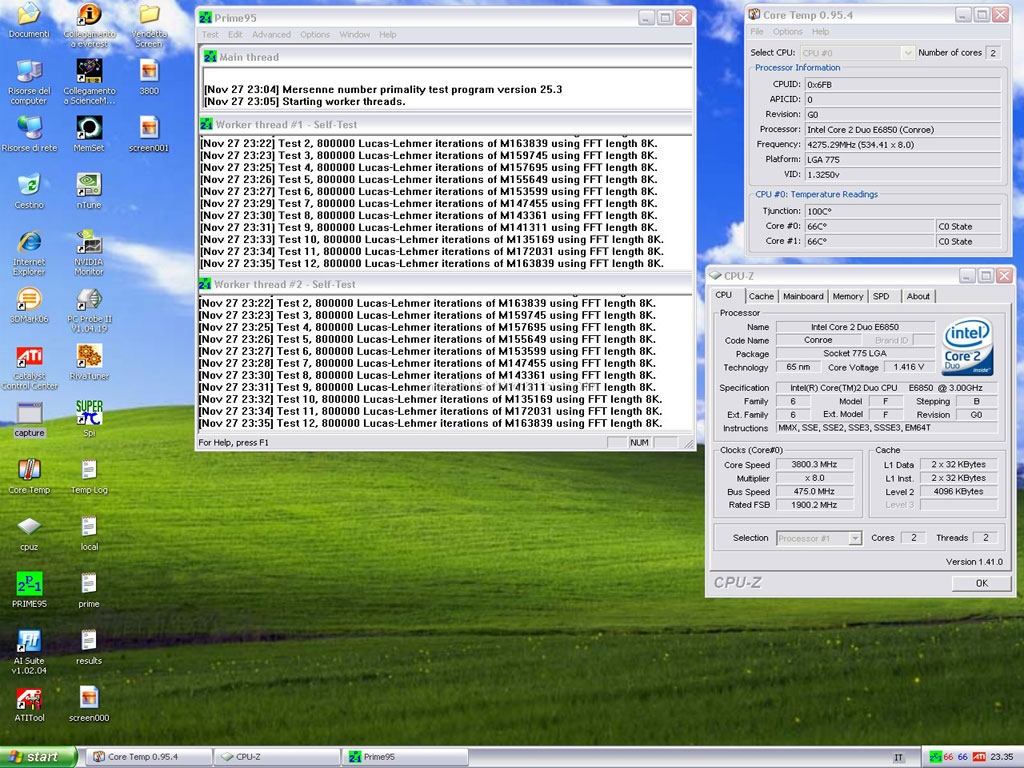The image size is (1024, 768).
Task: Open Core Temp Help menu
Action: pos(820,31)
